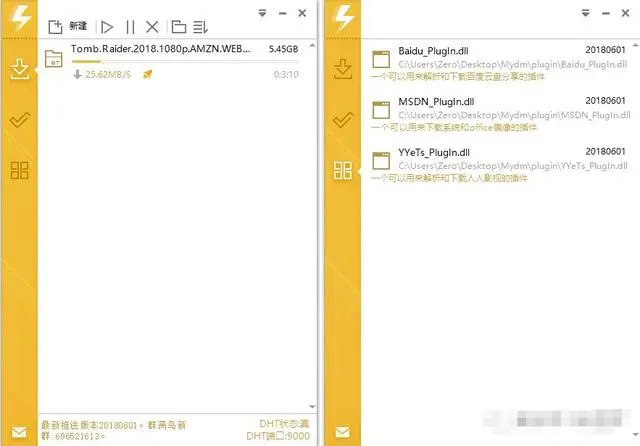This screenshot has width=640, height=446.
Task: Click the 20180601 date of YYeTs plugin
Action: coord(605,151)
